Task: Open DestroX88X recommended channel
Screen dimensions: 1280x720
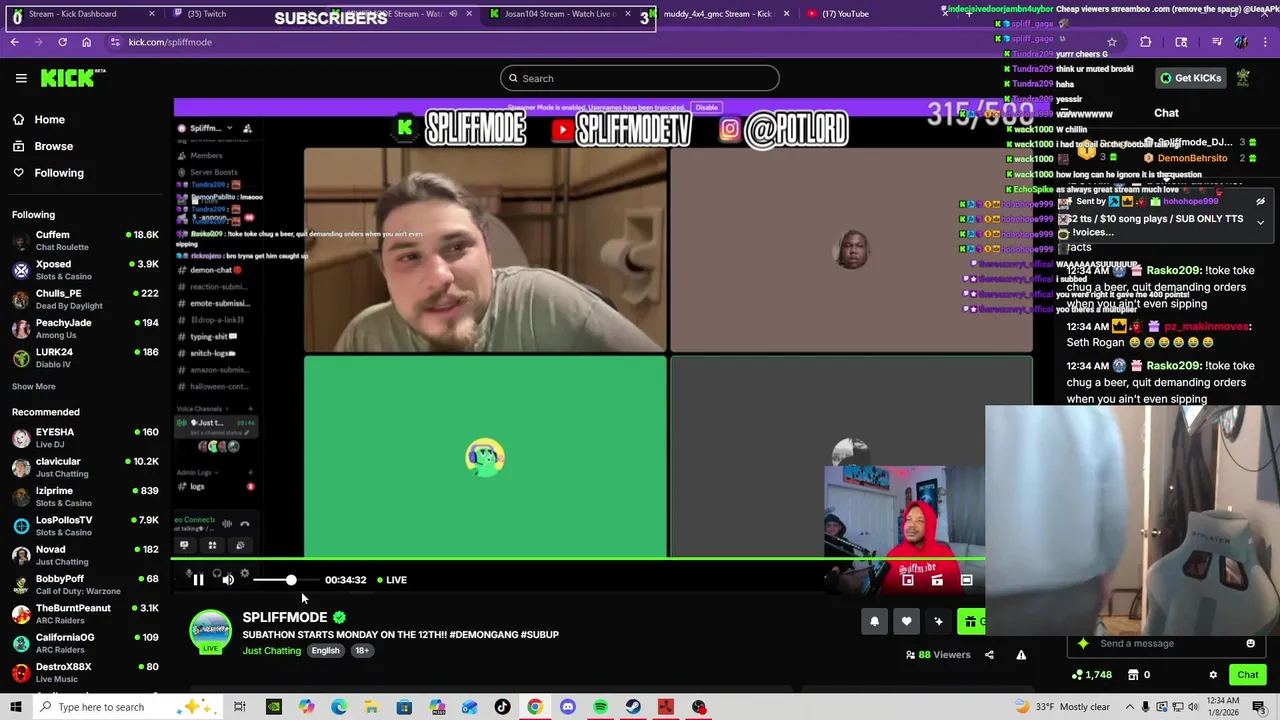Action: [85, 672]
